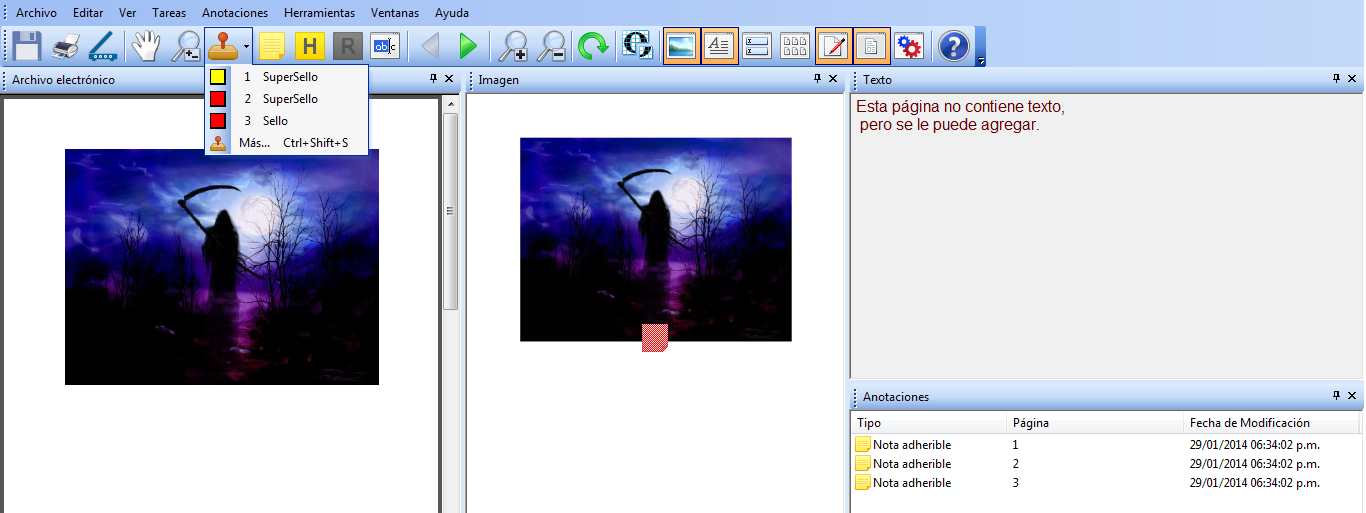Screen dimensions: 1366x513
Task: Click the Archivo electrónico vertical scrollbar thumb
Action: tap(450, 211)
